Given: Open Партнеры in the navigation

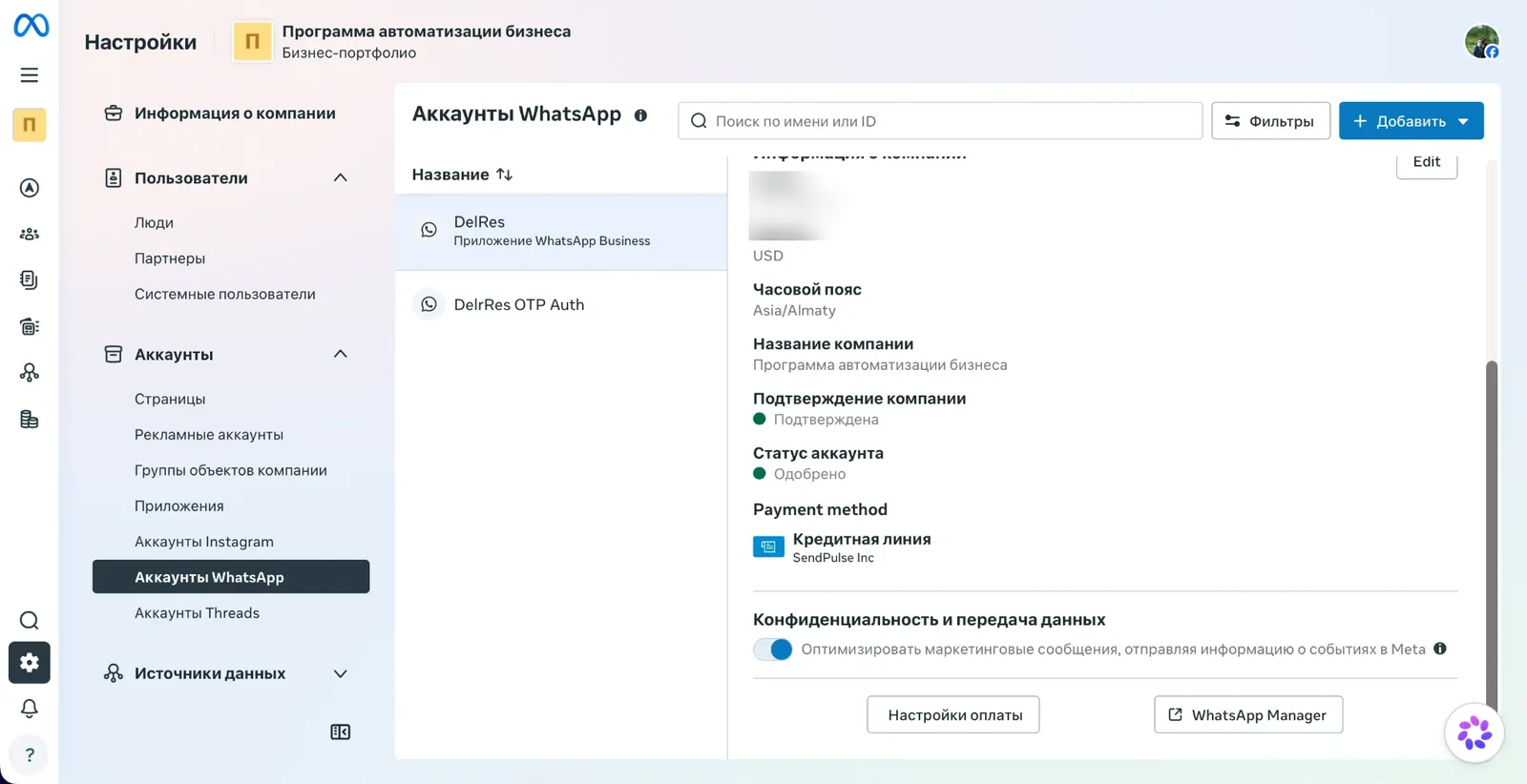Looking at the screenshot, I should coord(170,258).
